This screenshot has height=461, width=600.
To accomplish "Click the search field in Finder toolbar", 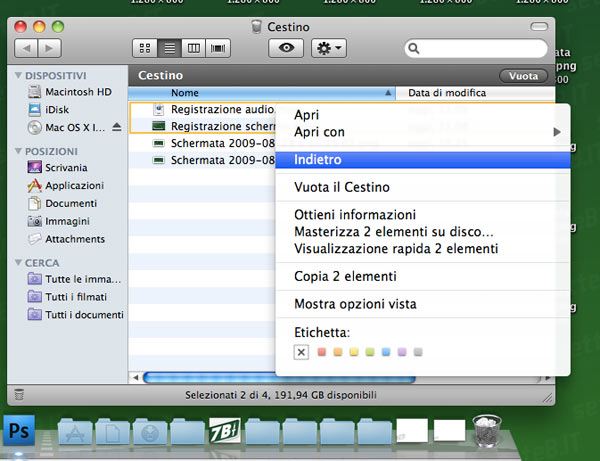I will click(x=476, y=49).
